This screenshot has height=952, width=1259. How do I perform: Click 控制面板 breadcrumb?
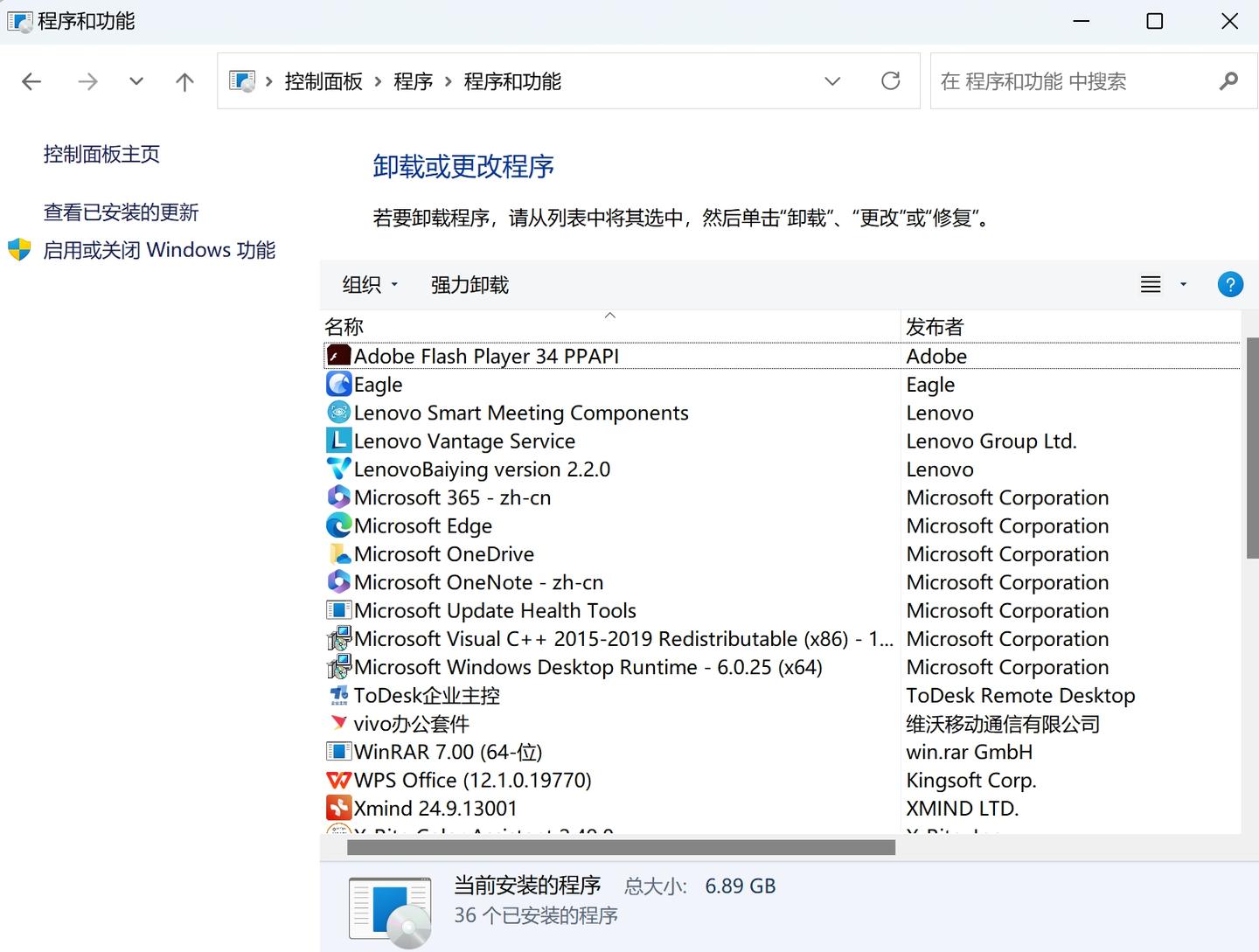tap(323, 81)
